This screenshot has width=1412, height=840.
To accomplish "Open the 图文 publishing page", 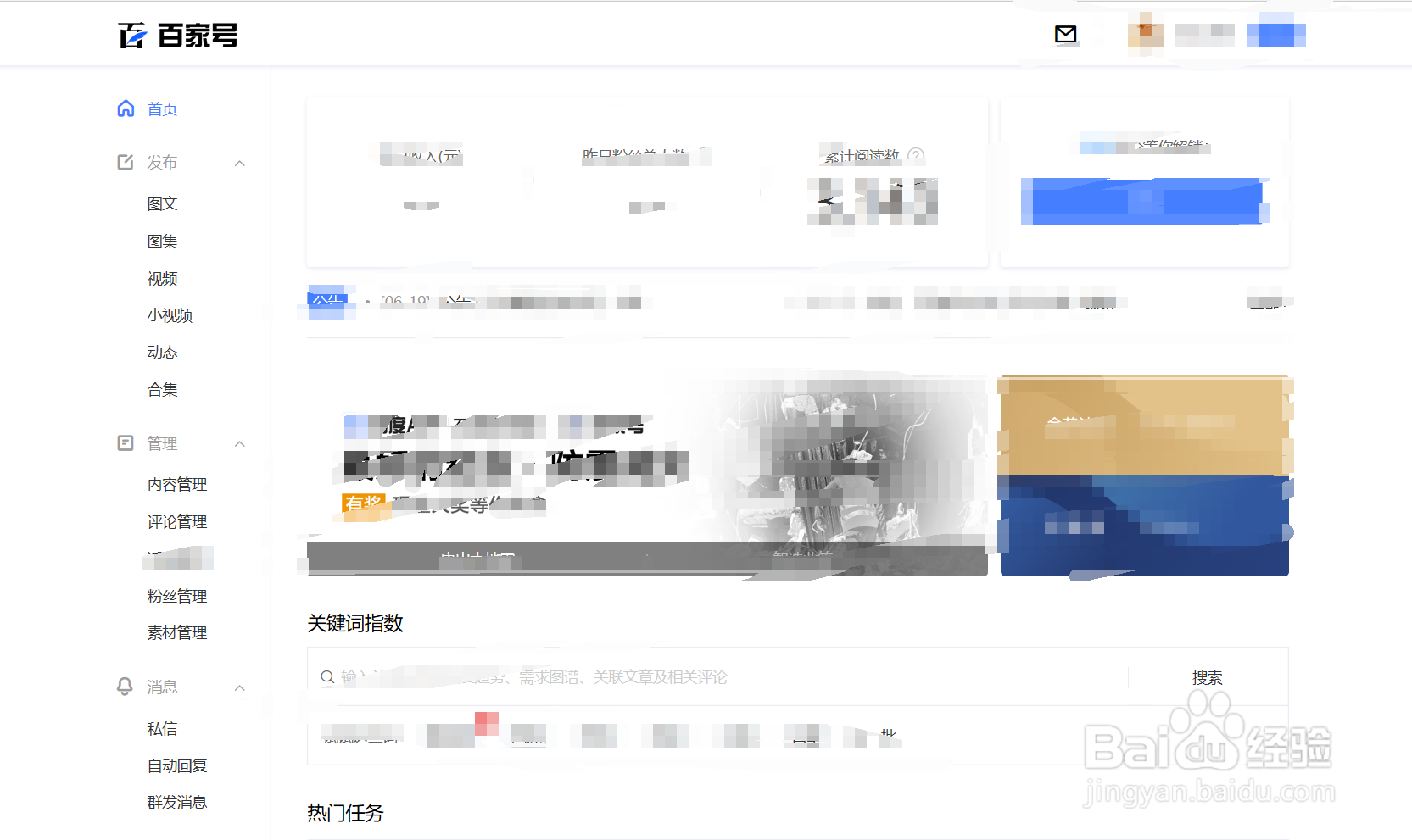I will click(x=162, y=203).
